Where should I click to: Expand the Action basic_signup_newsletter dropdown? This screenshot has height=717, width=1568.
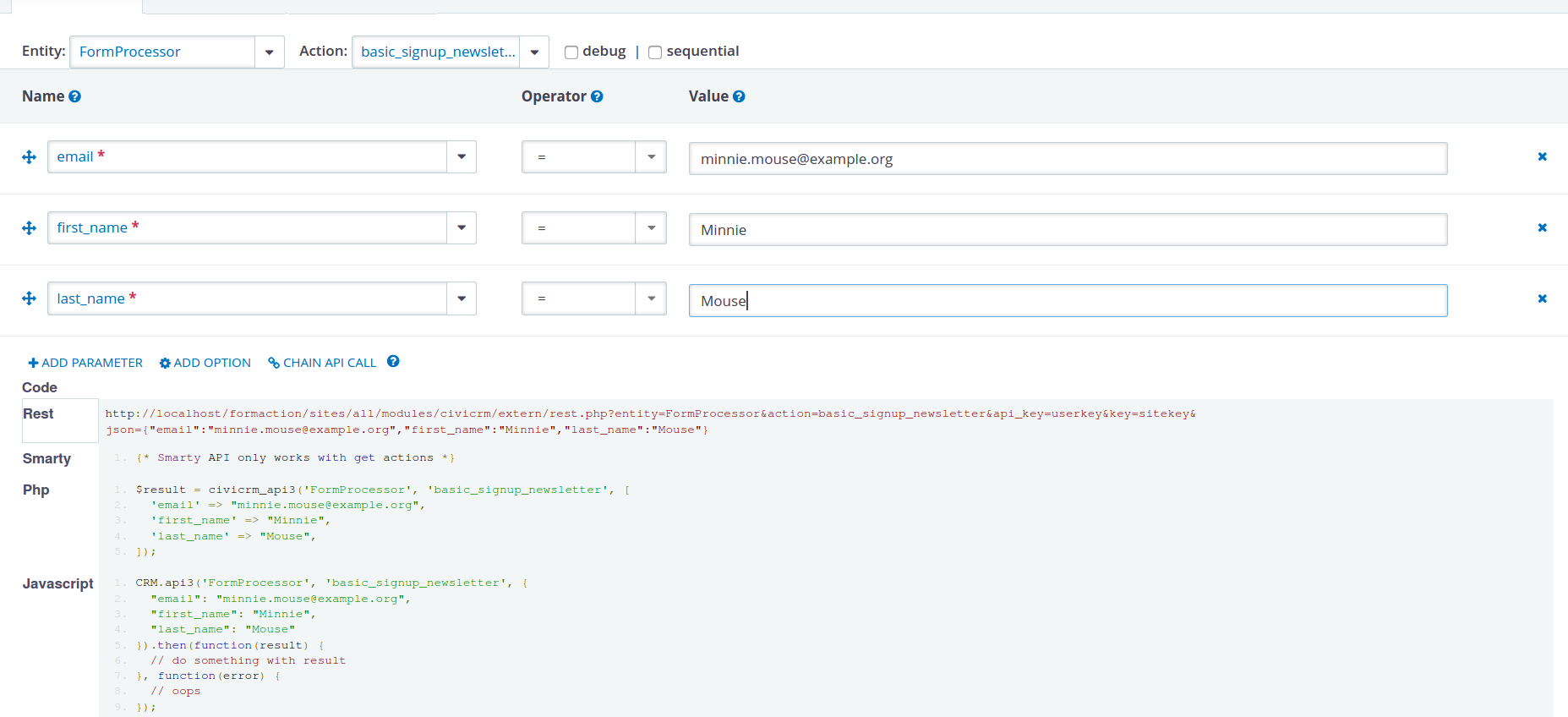pos(534,52)
